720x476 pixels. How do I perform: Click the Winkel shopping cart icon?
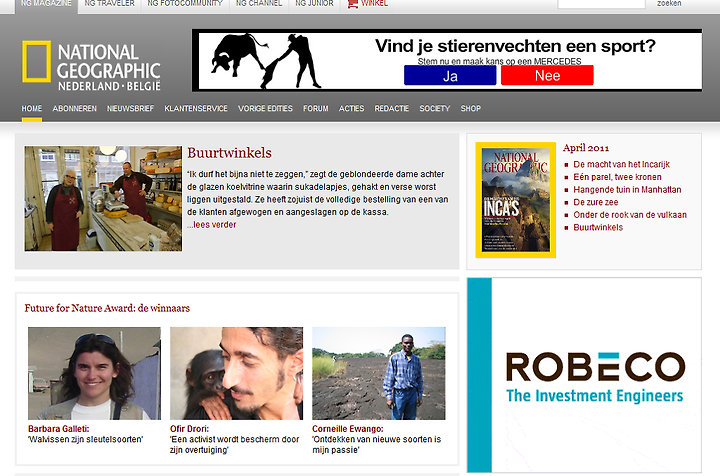(x=352, y=4)
